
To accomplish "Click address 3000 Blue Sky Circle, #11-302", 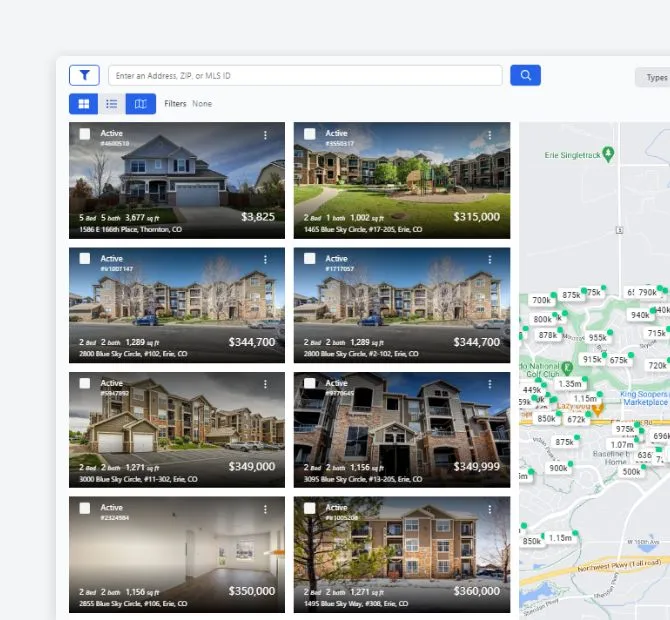I will tap(138, 479).
